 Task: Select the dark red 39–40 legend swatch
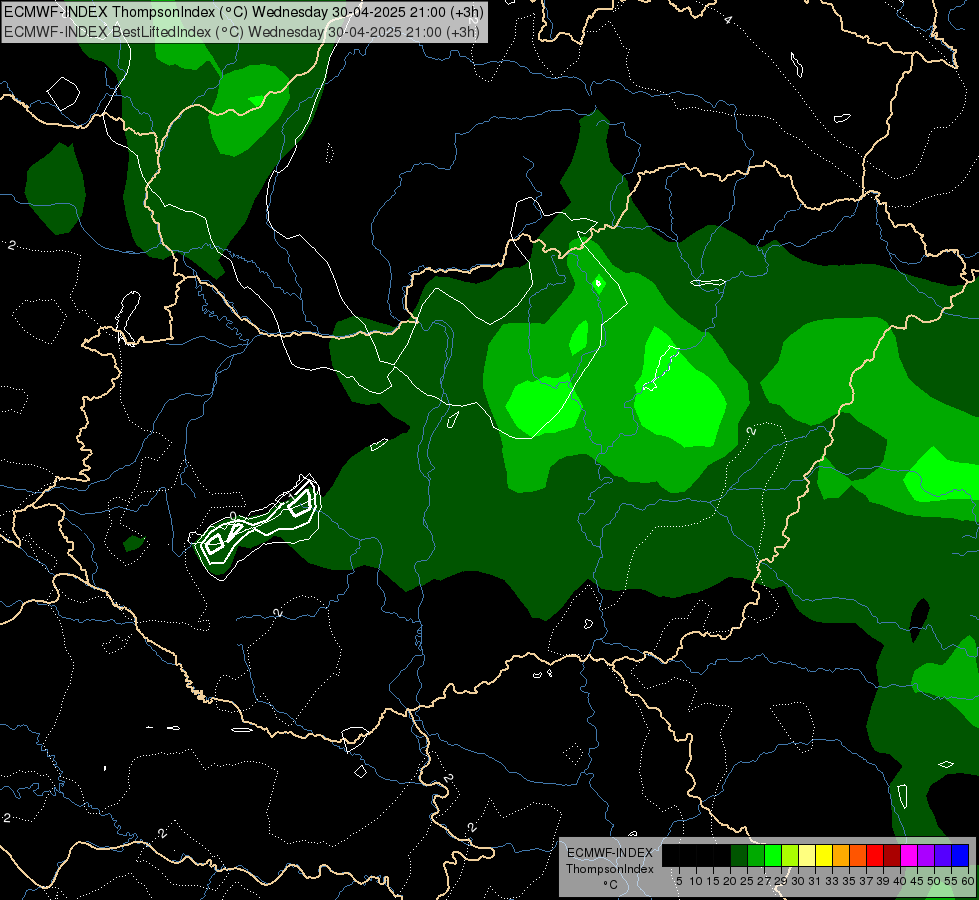click(892, 855)
